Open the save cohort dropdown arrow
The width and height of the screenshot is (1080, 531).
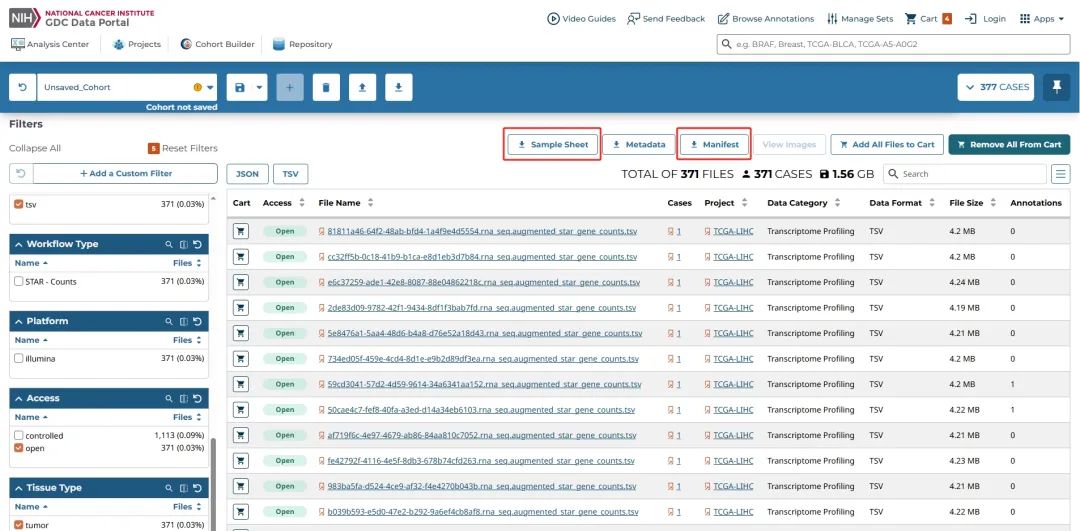tap(260, 88)
